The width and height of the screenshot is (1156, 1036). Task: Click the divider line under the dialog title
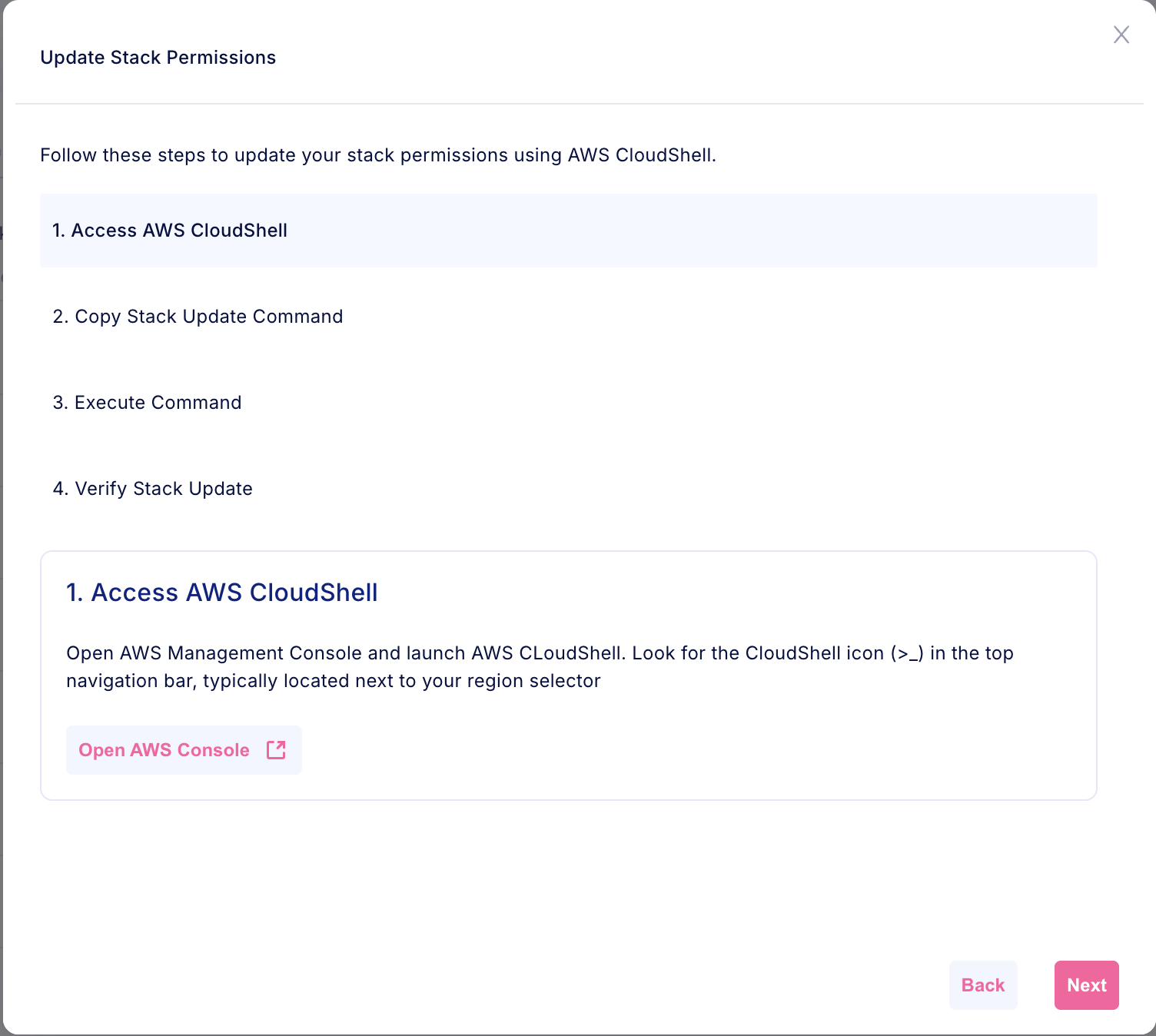[x=578, y=104]
